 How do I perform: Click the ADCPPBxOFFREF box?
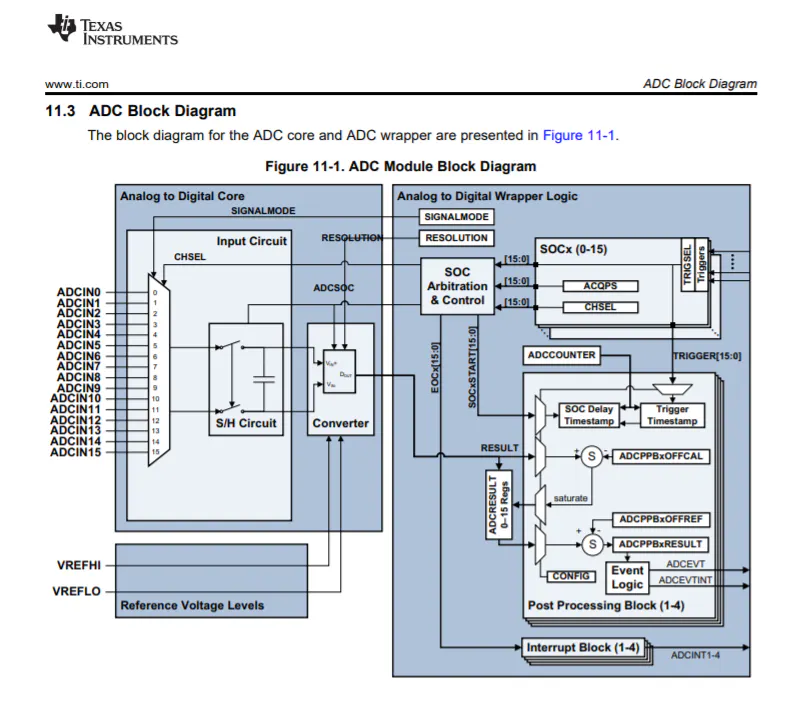pyautogui.click(x=661, y=519)
